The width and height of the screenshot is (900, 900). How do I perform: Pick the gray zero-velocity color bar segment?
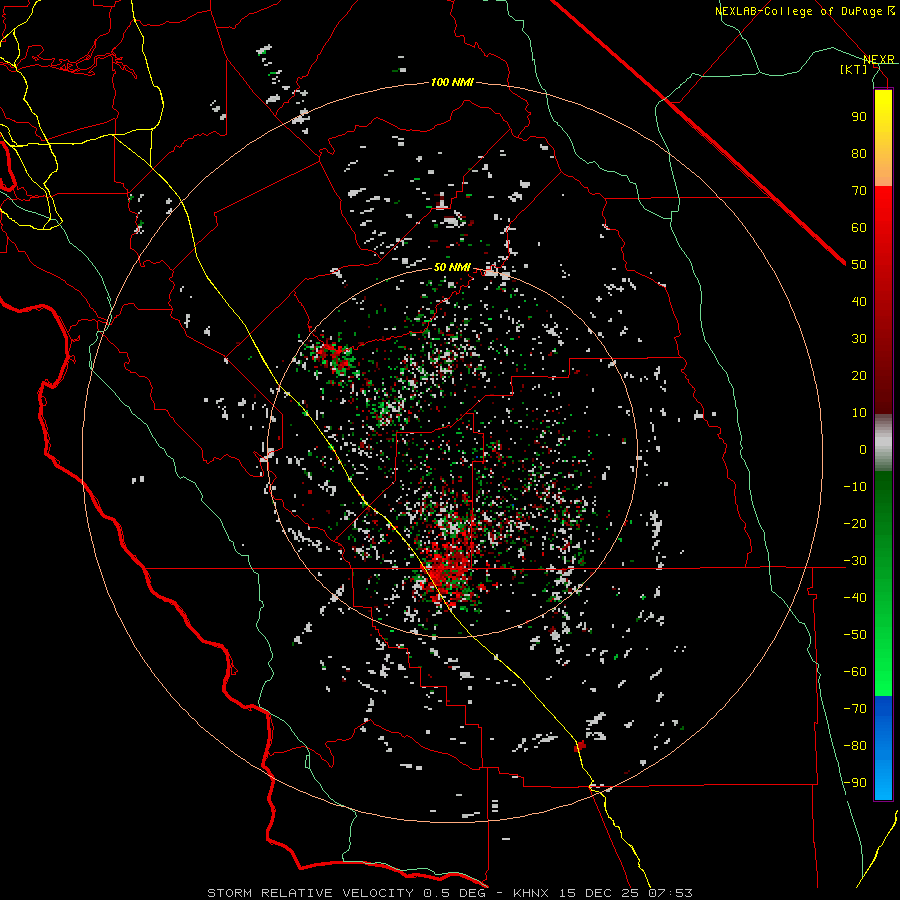pos(883,442)
